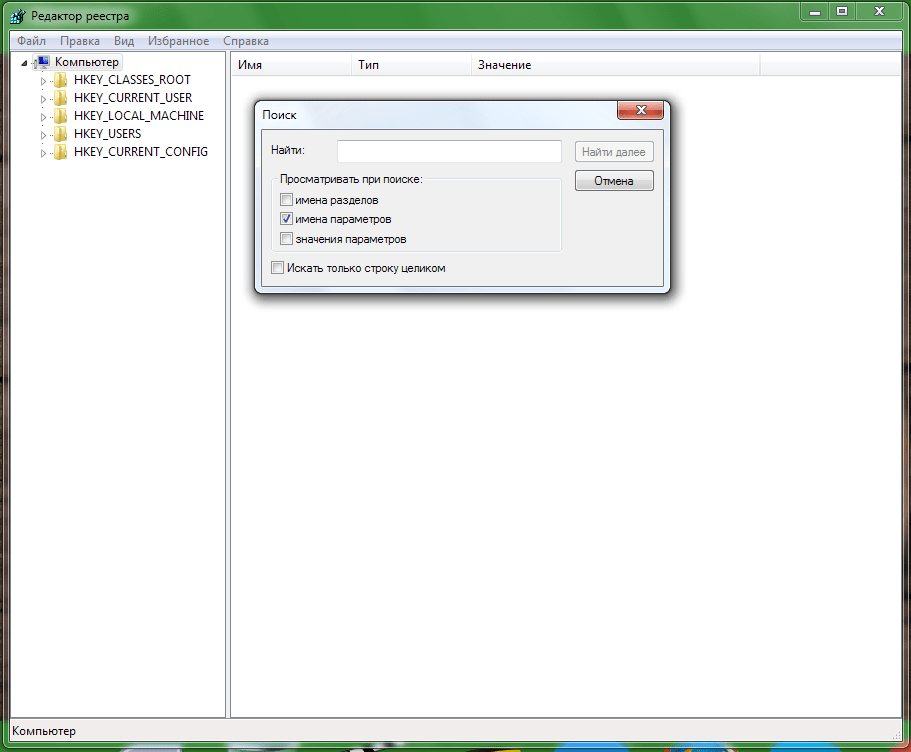The image size is (911, 752).
Task: Minimize the Registry Editor window
Action: (815, 12)
